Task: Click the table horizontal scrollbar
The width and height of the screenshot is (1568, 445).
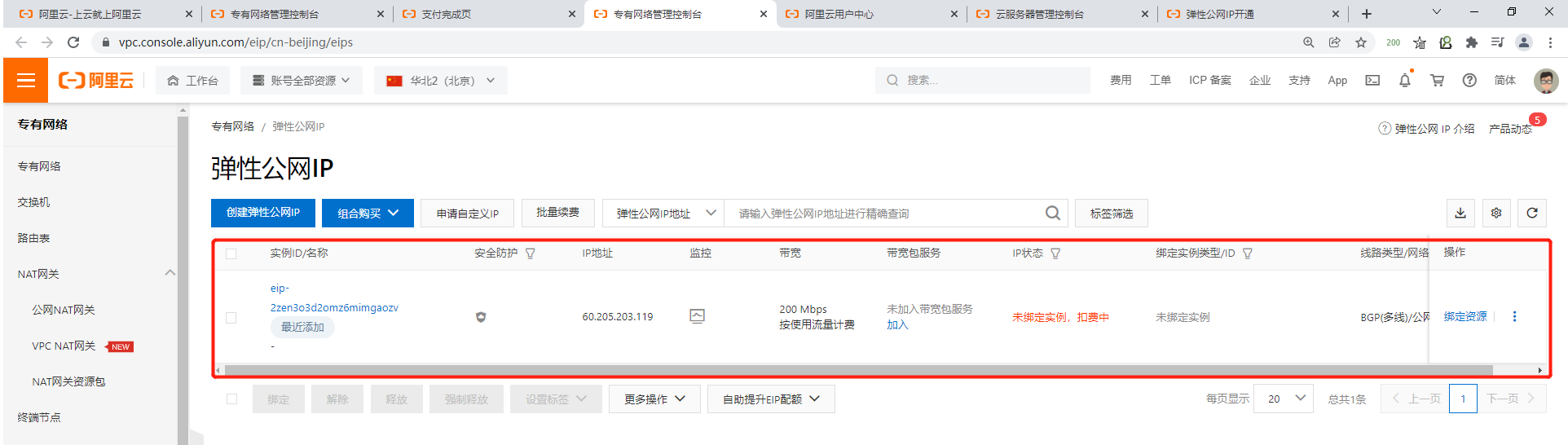Action: click(858, 370)
